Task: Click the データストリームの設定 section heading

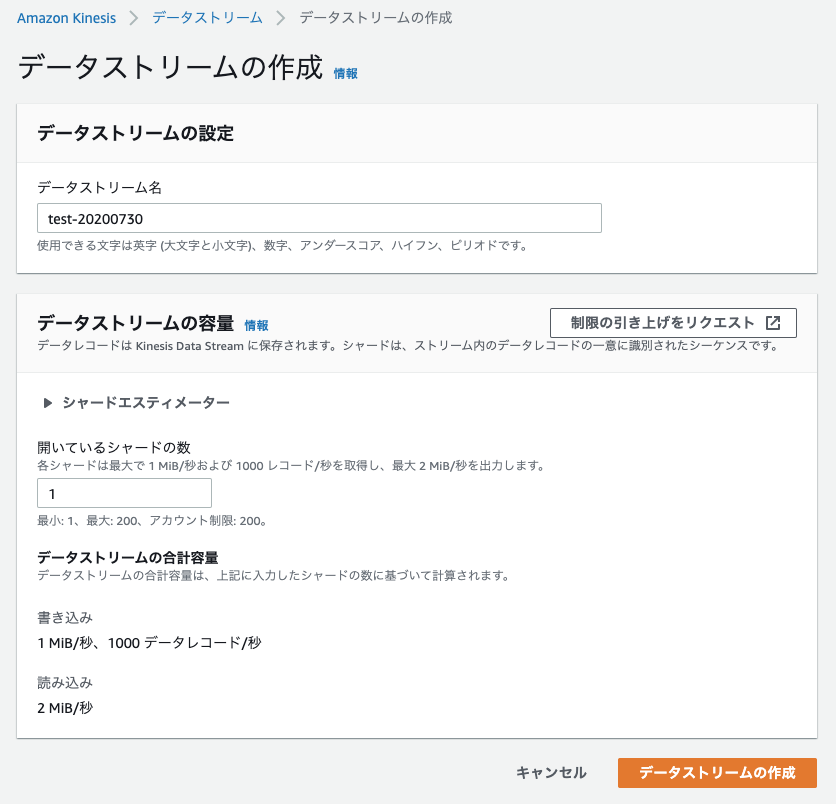Action: [135, 133]
